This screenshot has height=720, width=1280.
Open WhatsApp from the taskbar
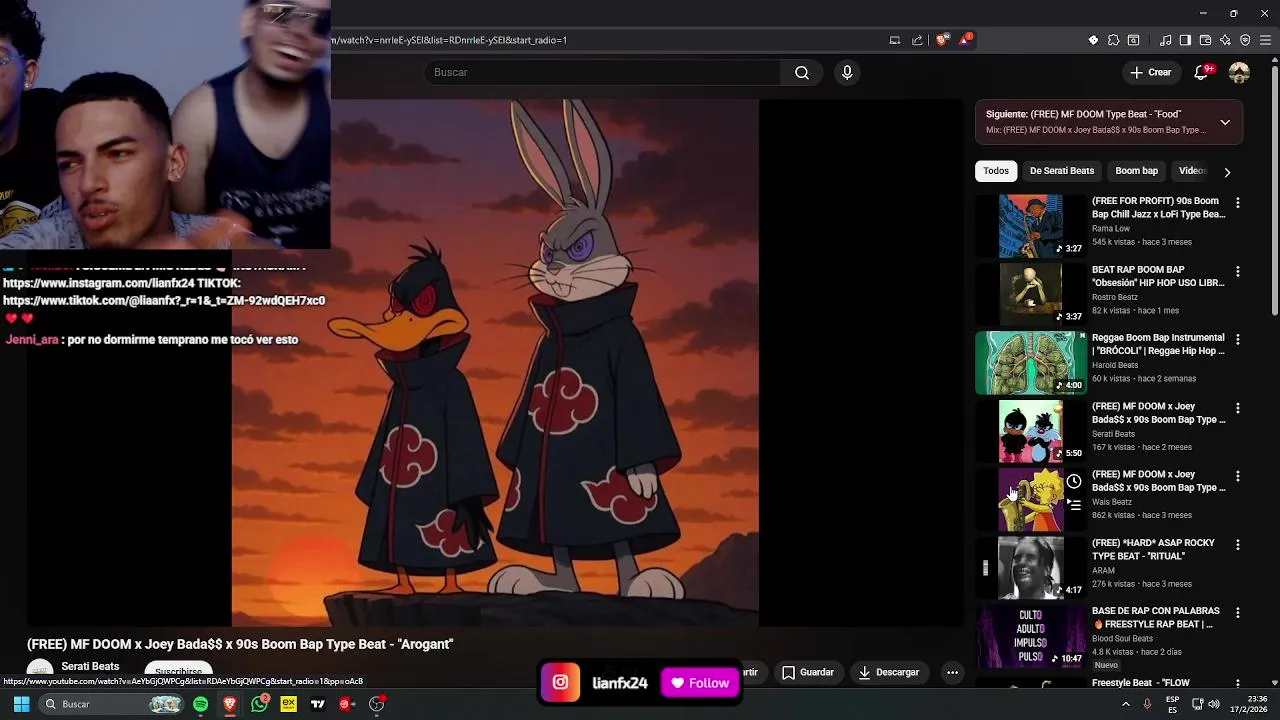coord(260,704)
